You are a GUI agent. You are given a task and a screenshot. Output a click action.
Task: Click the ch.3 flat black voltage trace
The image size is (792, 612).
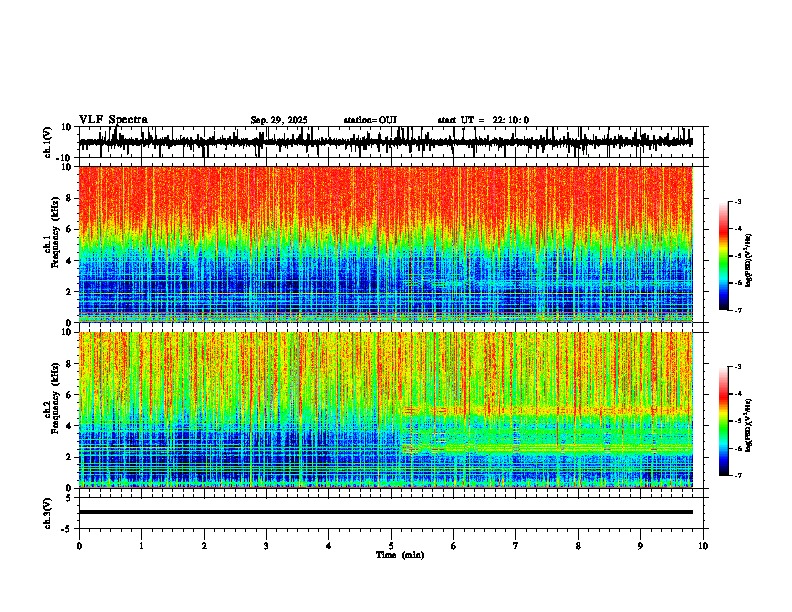385,512
